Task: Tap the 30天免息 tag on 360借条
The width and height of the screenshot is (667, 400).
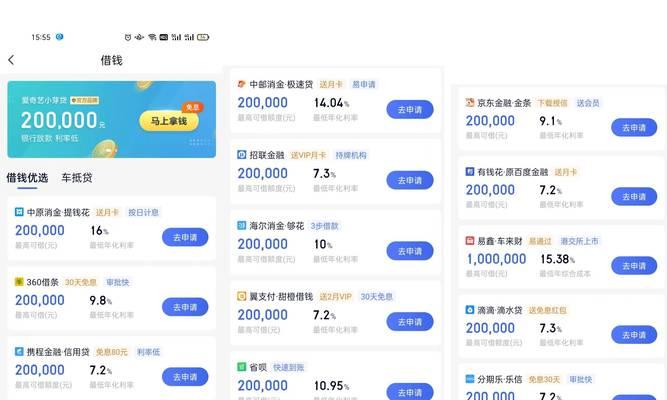Action: [80, 282]
